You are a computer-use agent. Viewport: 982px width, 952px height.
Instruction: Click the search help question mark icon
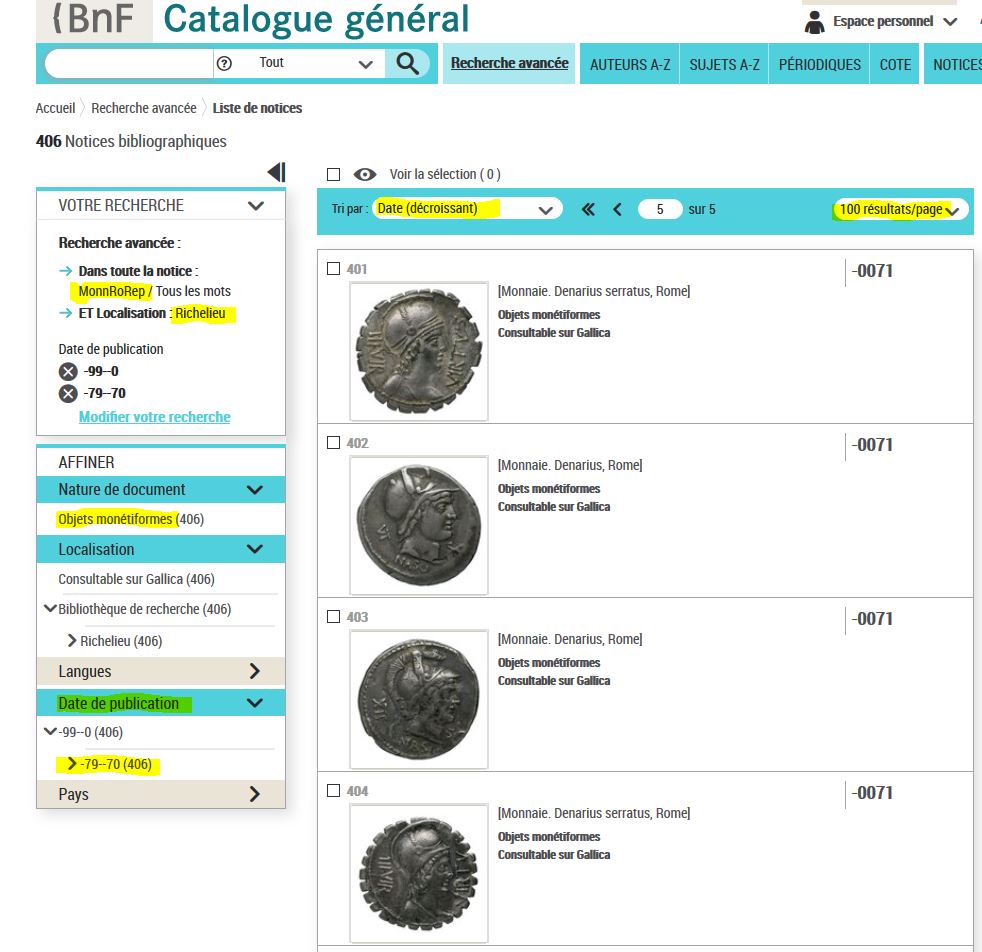click(x=224, y=64)
